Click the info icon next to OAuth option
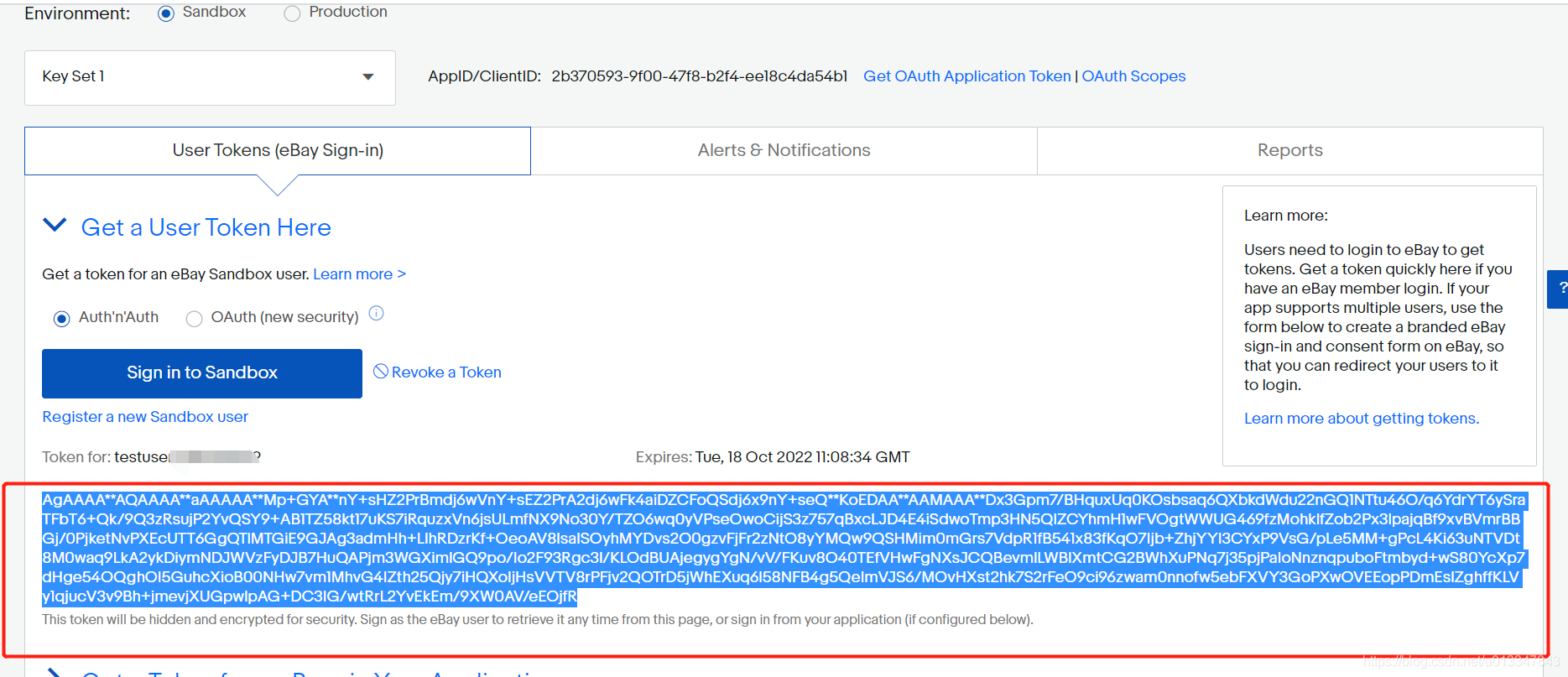Image resolution: width=1568 pixels, height=677 pixels. (377, 313)
